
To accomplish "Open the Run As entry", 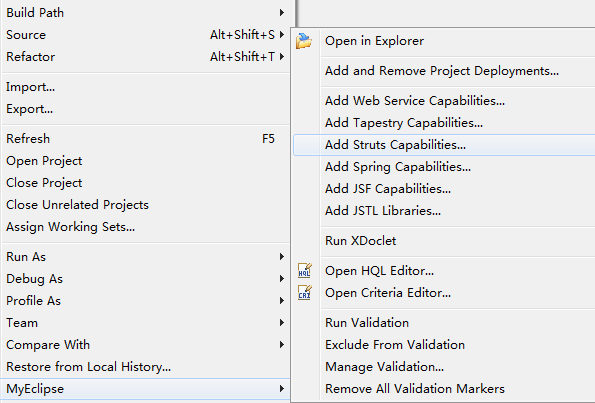I will click(146, 257).
